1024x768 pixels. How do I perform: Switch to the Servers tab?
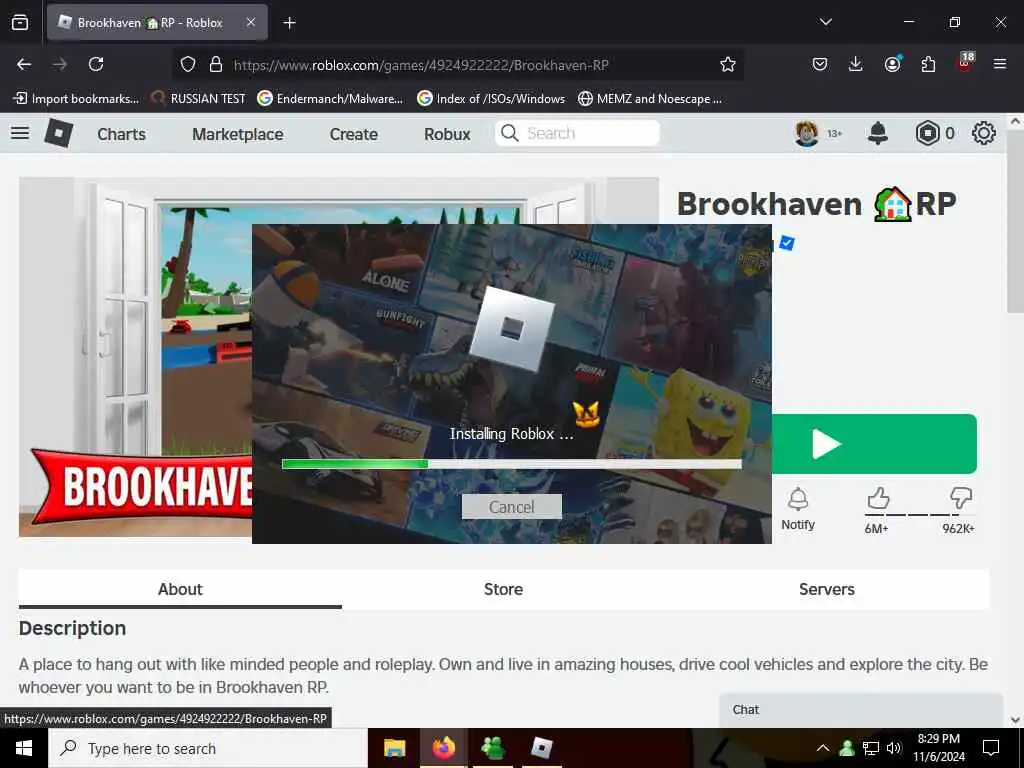pyautogui.click(x=827, y=589)
